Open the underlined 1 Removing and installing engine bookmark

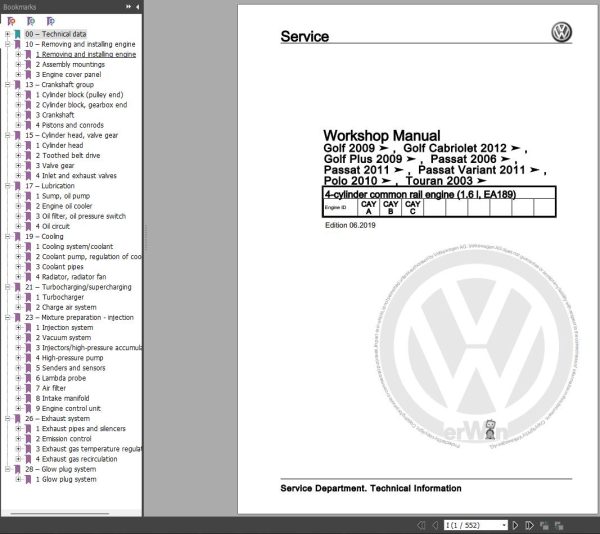[x=86, y=54]
